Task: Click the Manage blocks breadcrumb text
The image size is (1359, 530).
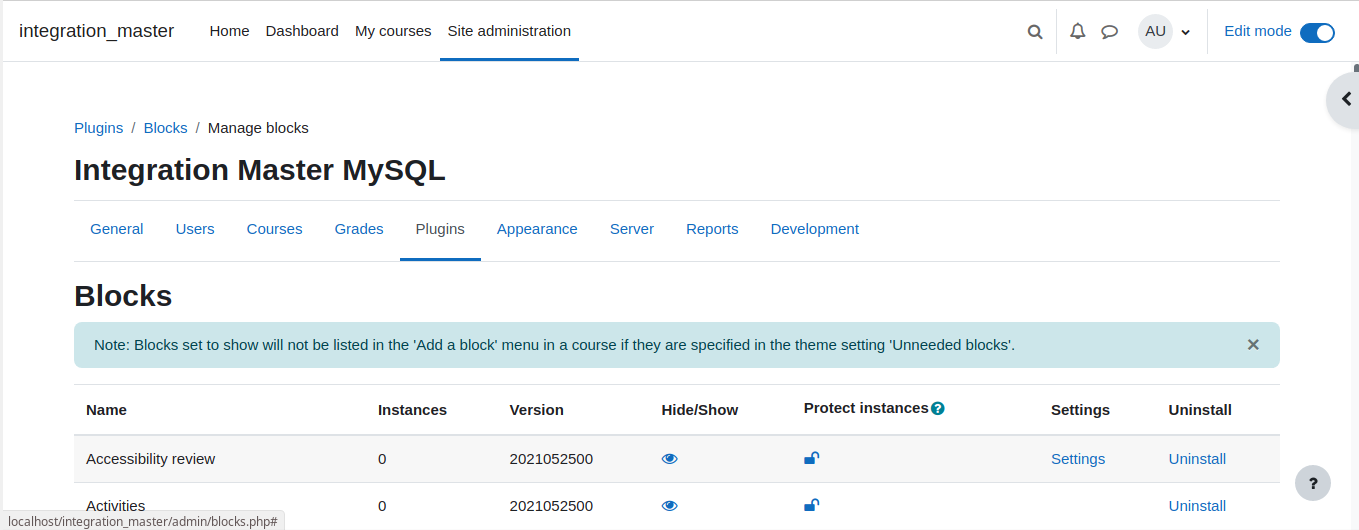Action: click(x=258, y=128)
